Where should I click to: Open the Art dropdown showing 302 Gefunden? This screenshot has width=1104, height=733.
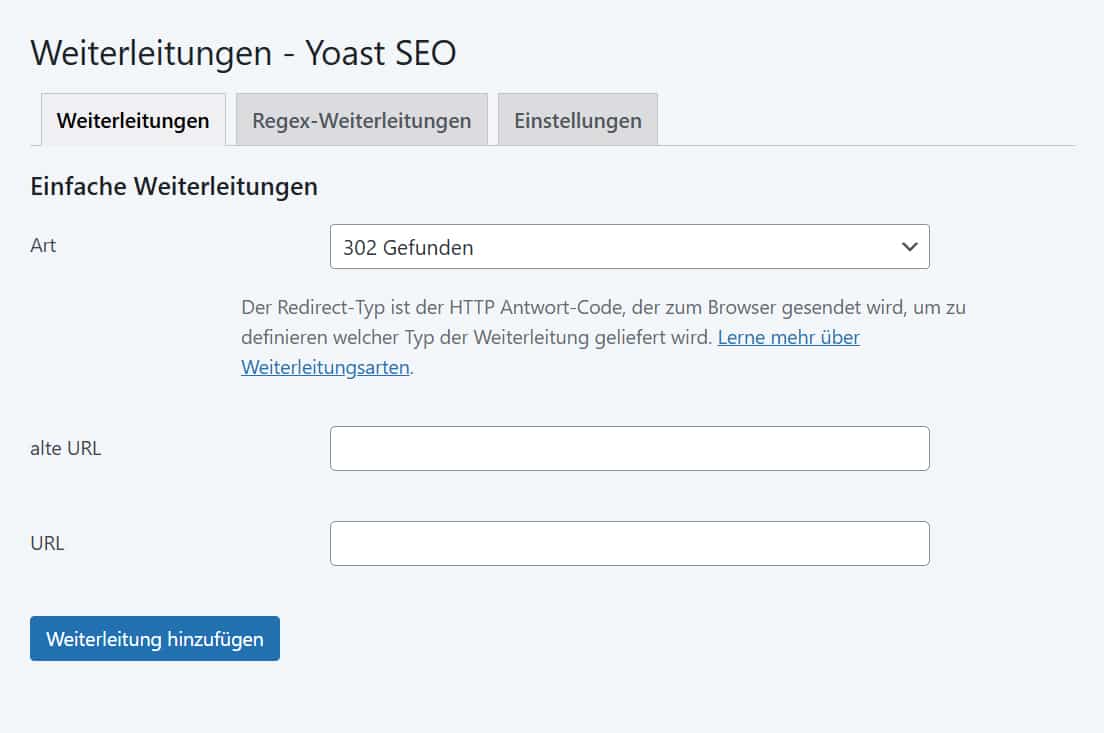tap(629, 246)
